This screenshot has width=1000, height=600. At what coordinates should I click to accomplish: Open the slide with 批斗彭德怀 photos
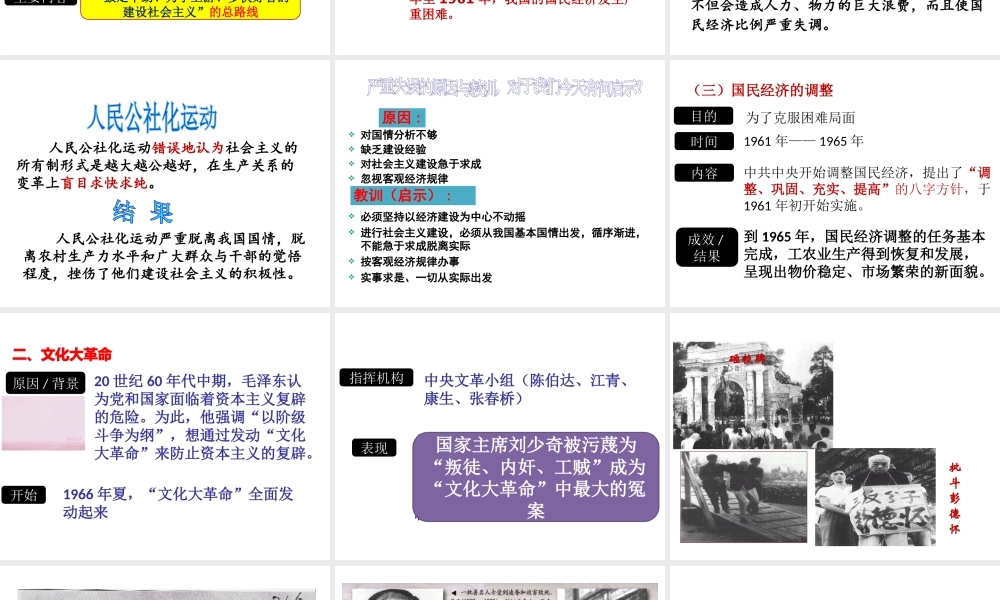(835, 436)
